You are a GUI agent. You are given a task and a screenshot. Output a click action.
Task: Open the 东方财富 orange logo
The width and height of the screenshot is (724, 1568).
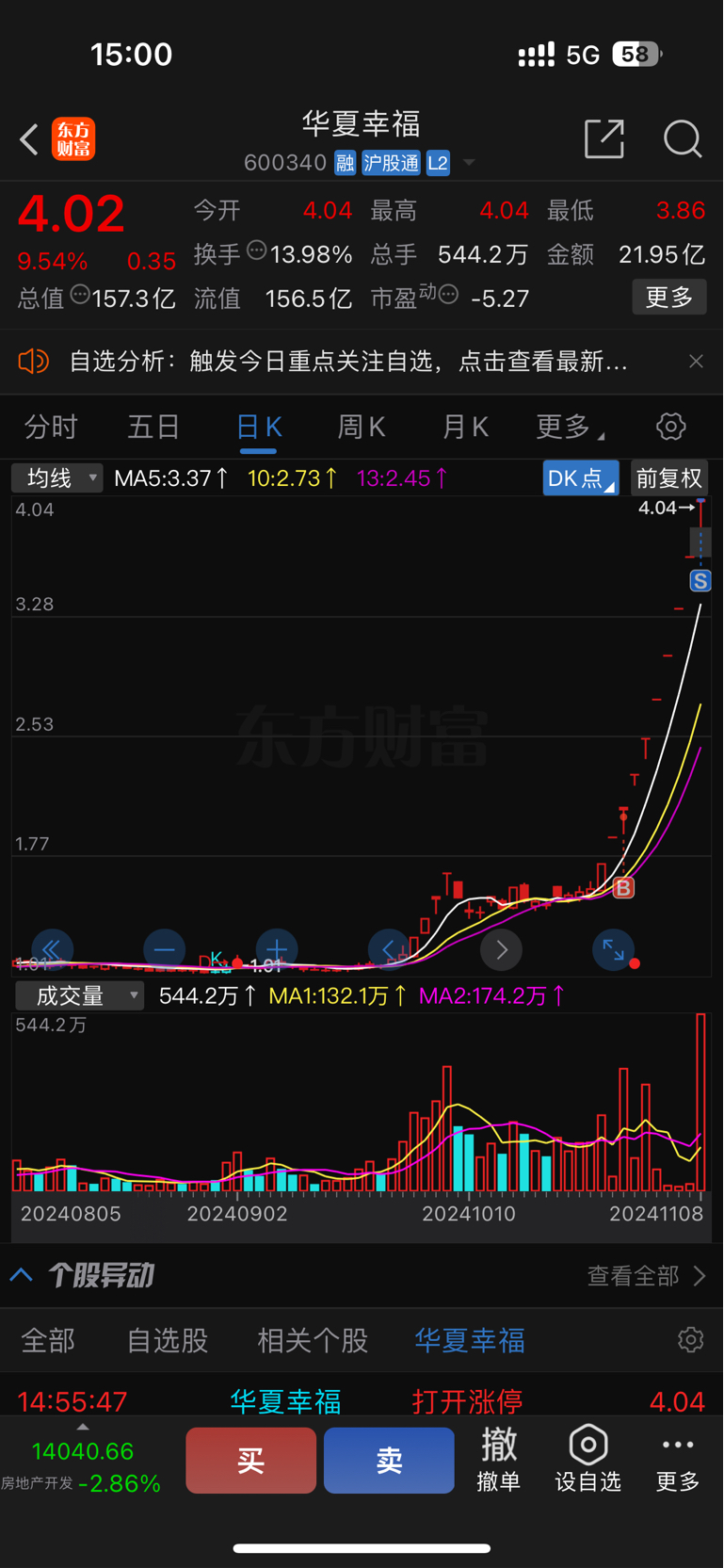[x=73, y=139]
